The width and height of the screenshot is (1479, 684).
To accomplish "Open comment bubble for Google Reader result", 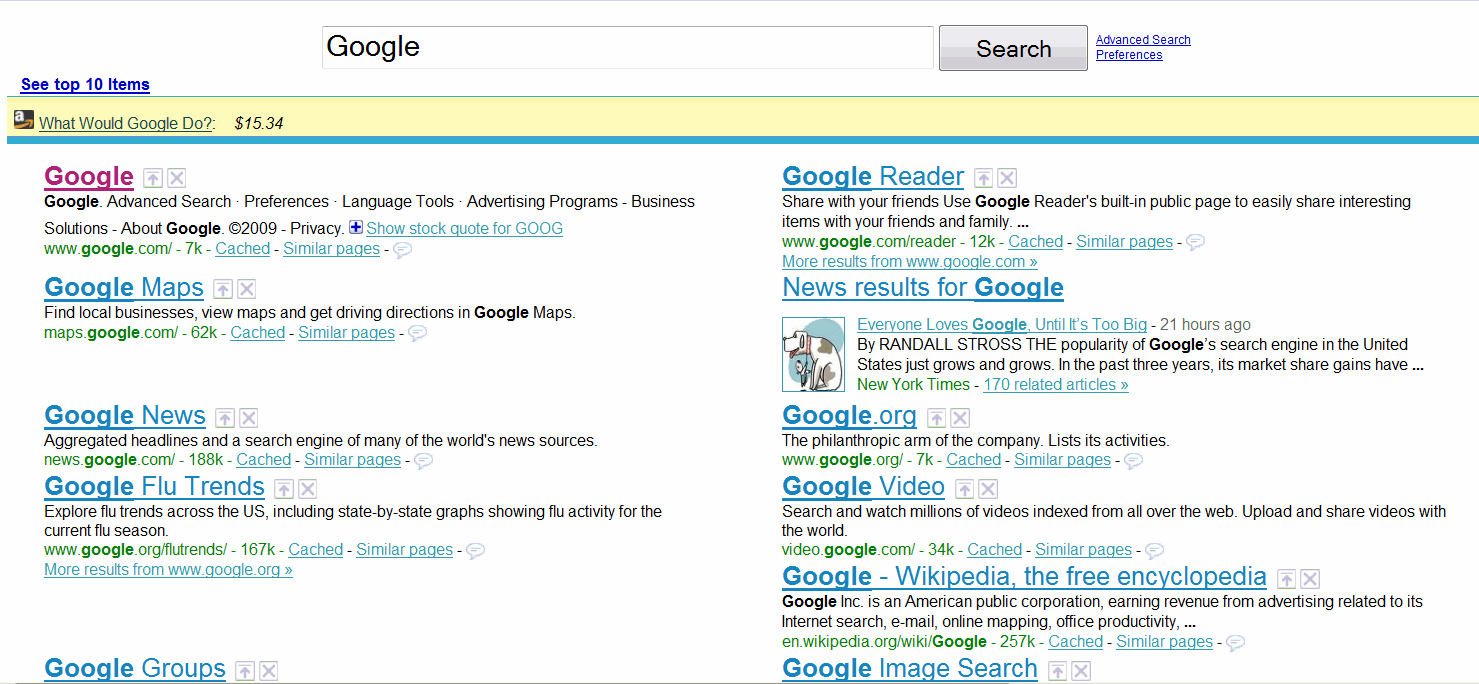I will point(1195,242).
